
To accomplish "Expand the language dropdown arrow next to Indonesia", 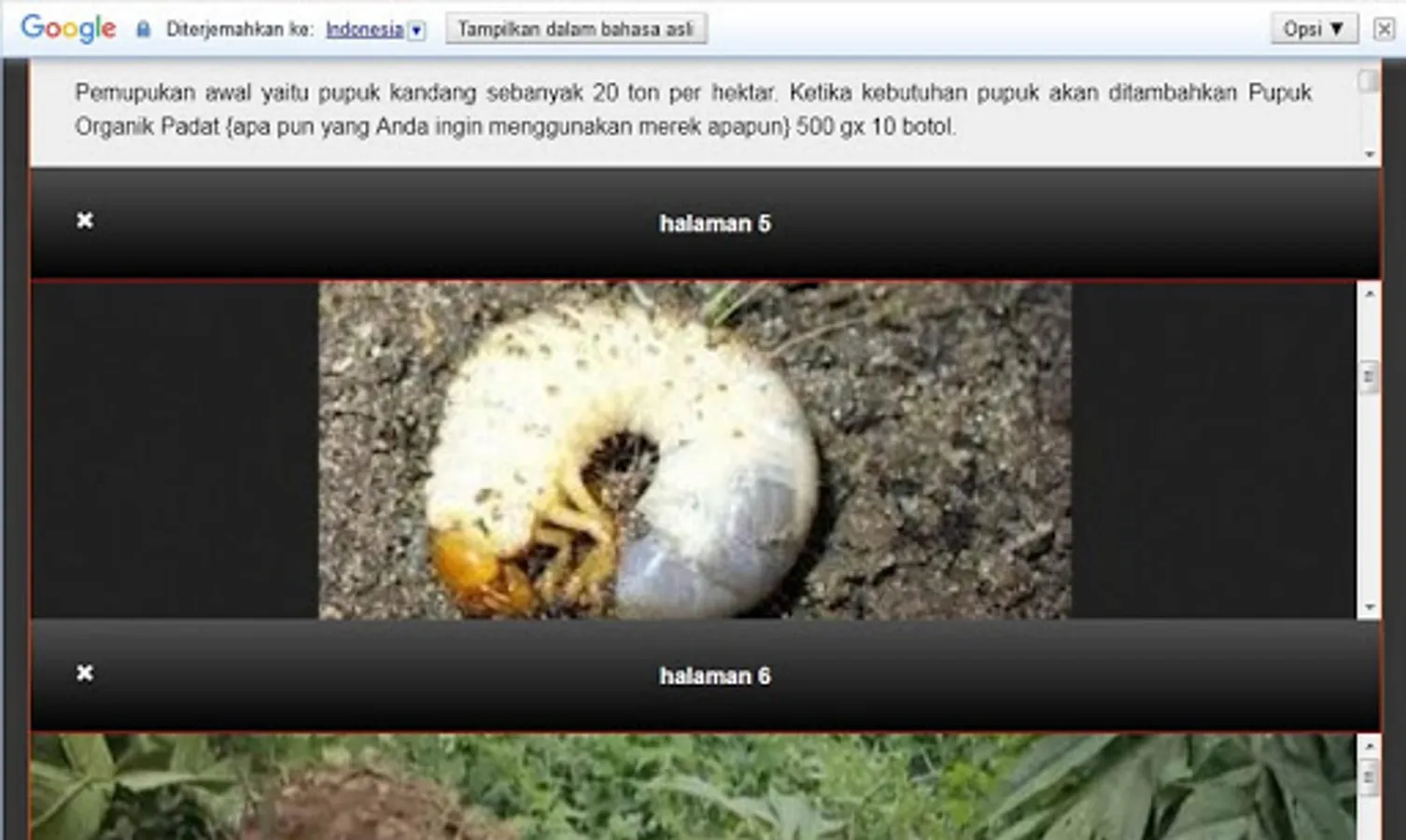I will (416, 30).
